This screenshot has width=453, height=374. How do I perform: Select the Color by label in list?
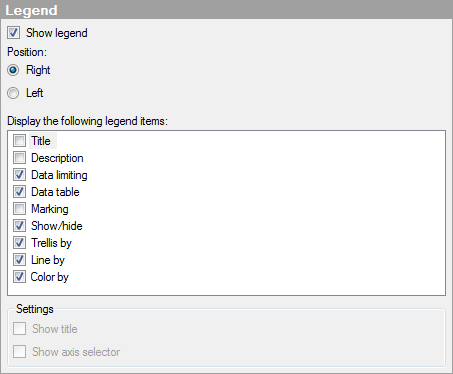click(x=50, y=277)
